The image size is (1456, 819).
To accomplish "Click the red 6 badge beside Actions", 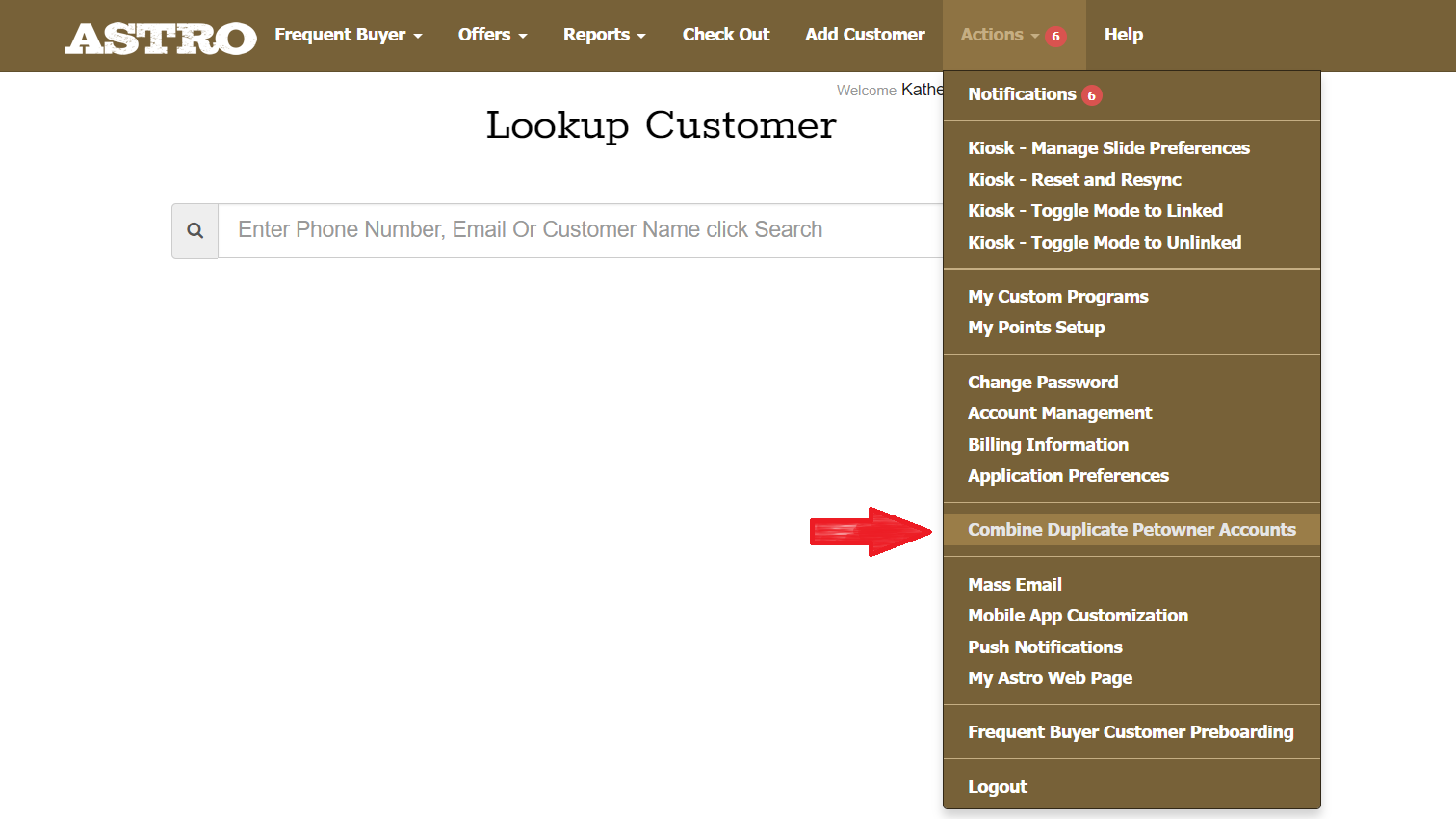I will pos(1055,37).
